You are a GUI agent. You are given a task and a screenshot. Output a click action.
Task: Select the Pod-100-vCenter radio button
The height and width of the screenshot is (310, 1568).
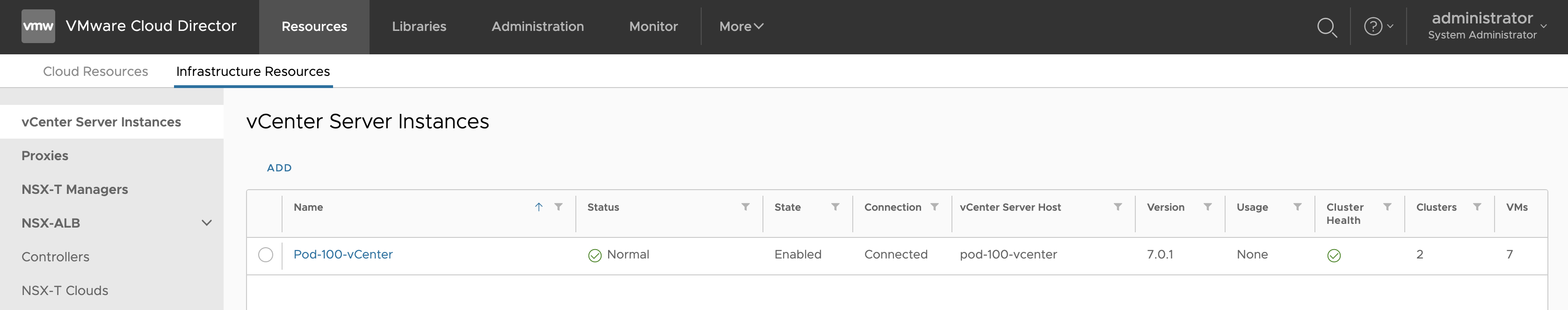[x=265, y=255]
